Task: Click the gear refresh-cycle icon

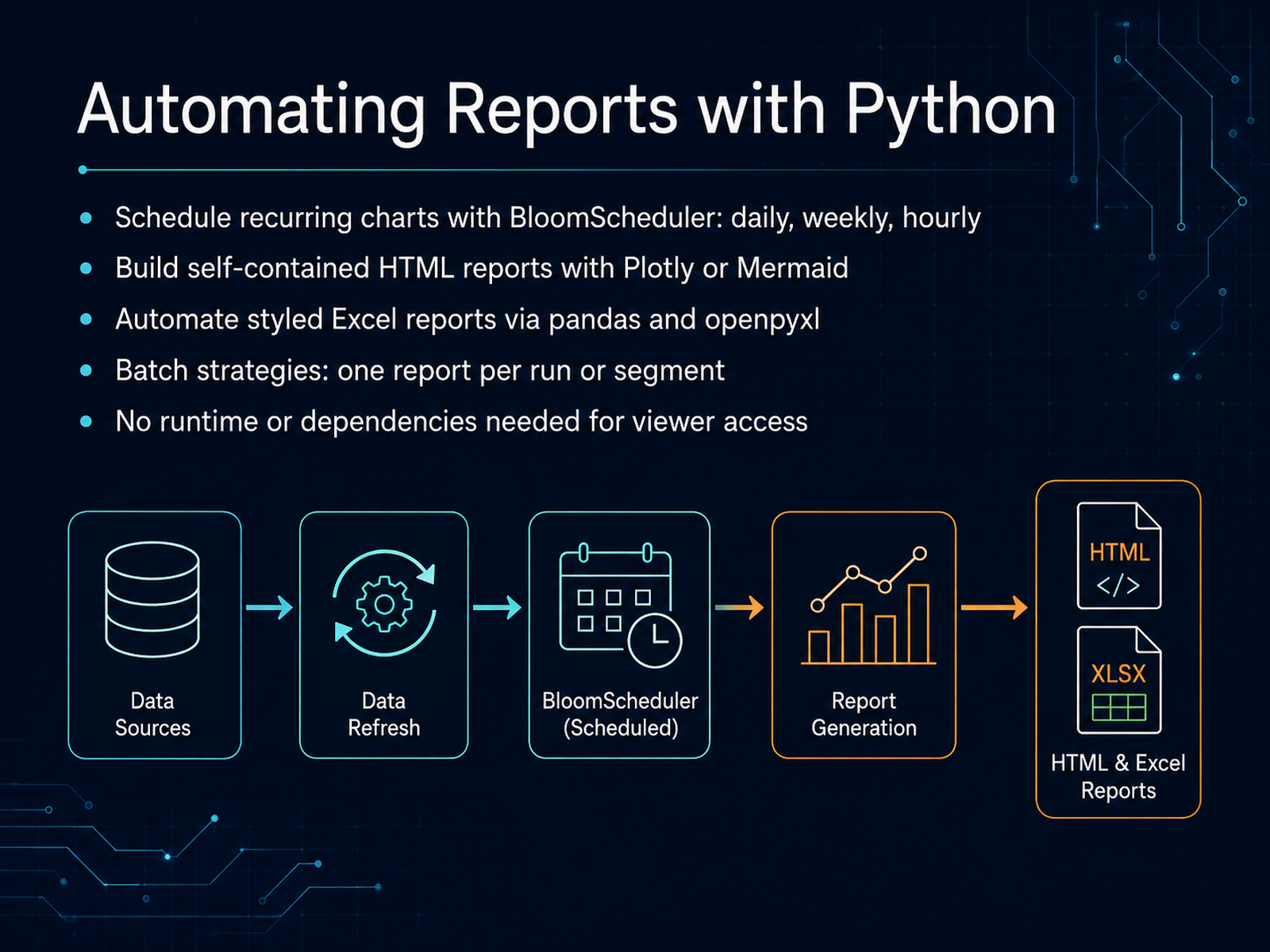Action: point(384,604)
